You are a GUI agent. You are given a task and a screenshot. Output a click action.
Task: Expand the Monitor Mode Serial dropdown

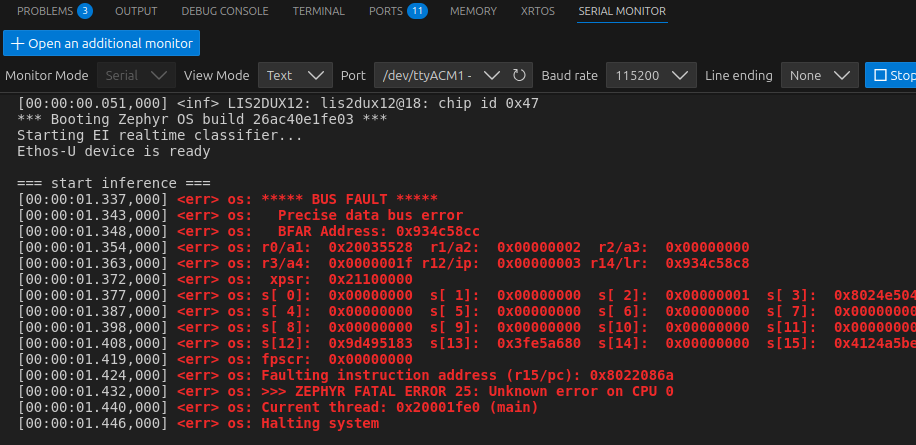point(136,75)
